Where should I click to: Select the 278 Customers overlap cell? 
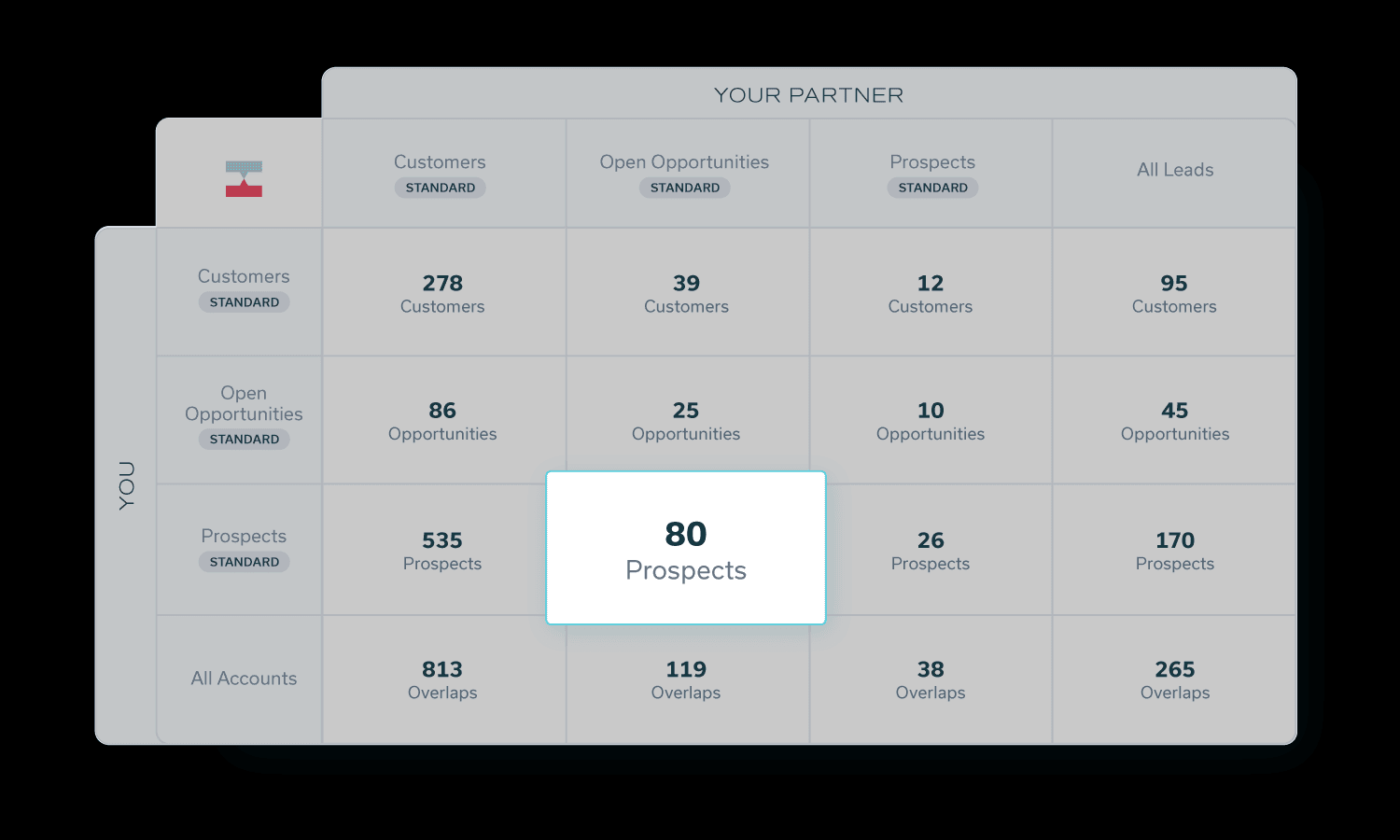coord(442,293)
